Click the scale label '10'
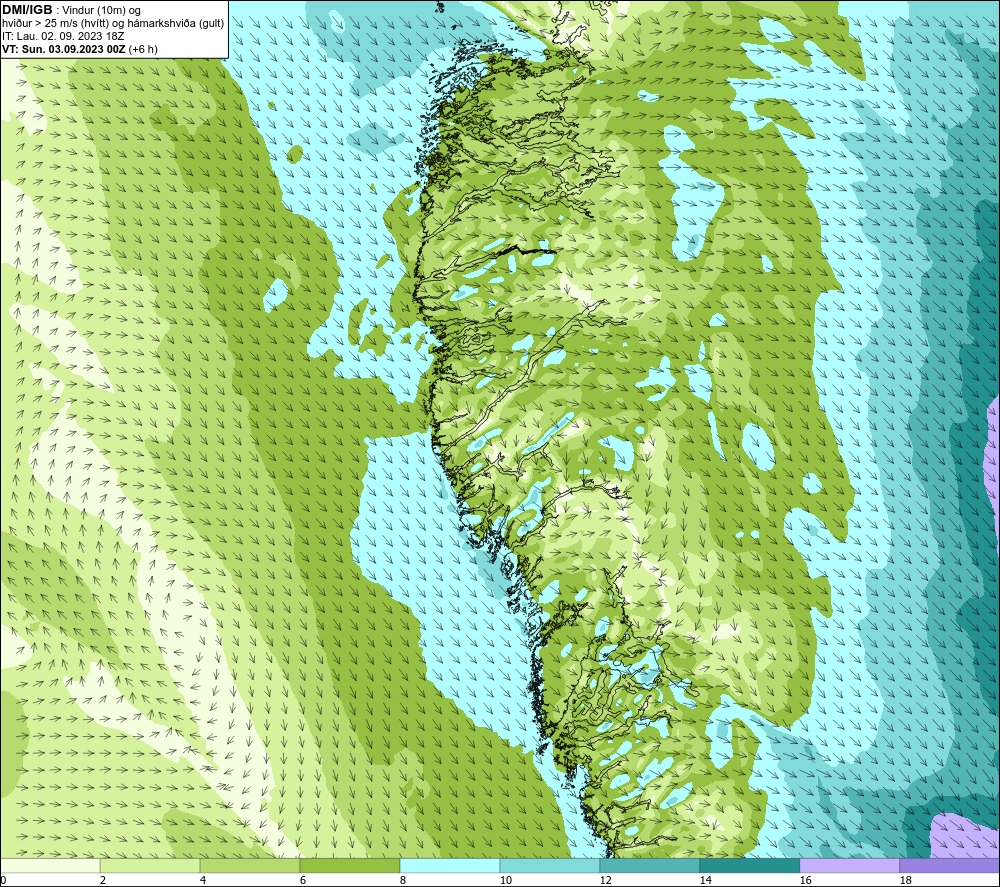 (x=505, y=880)
